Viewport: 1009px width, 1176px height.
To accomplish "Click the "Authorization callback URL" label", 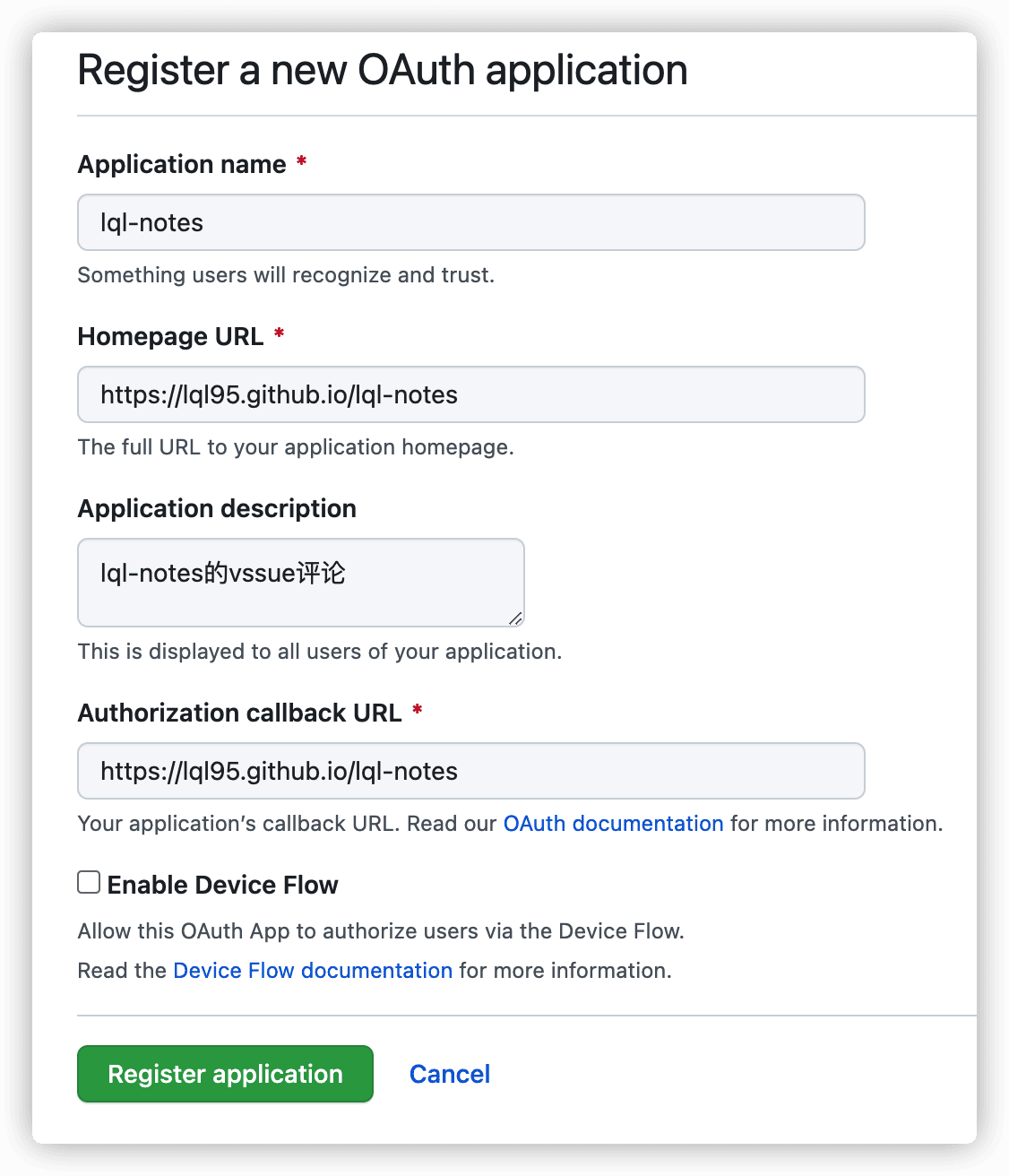I will [239, 713].
